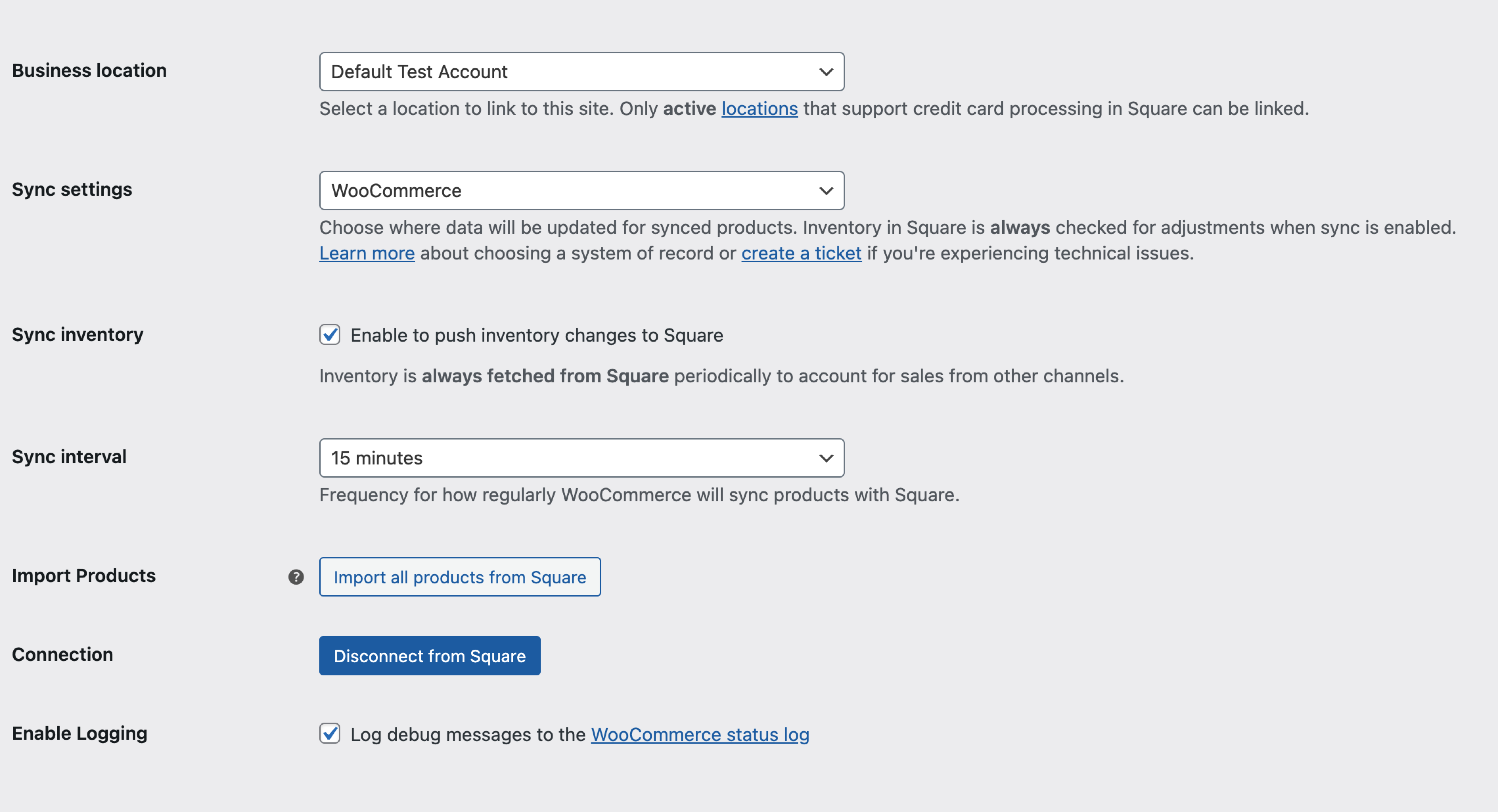Viewport: 1498px width, 812px height.
Task: Click the Learn more link
Action: (x=366, y=253)
